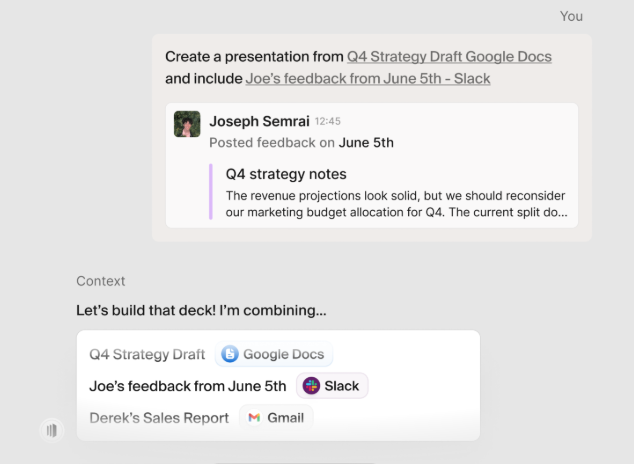
Task: Click Joseph Semrai's avatar photo
Action: (x=187, y=124)
